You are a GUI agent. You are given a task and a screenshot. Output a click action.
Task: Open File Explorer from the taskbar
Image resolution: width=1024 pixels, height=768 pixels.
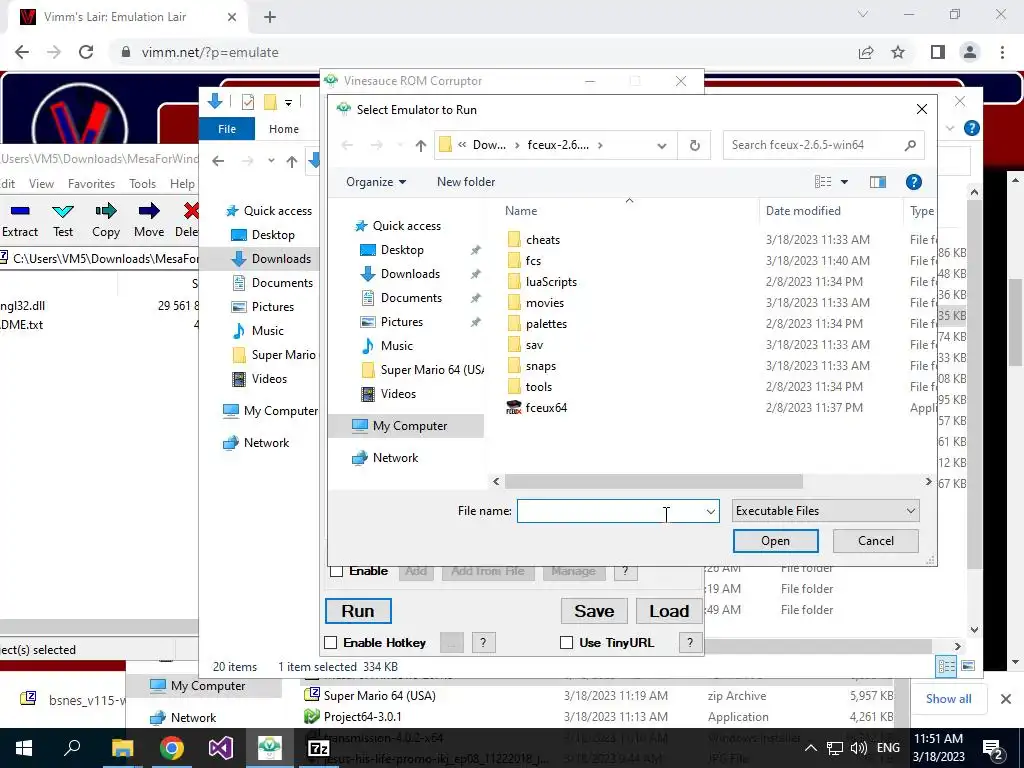click(x=122, y=748)
